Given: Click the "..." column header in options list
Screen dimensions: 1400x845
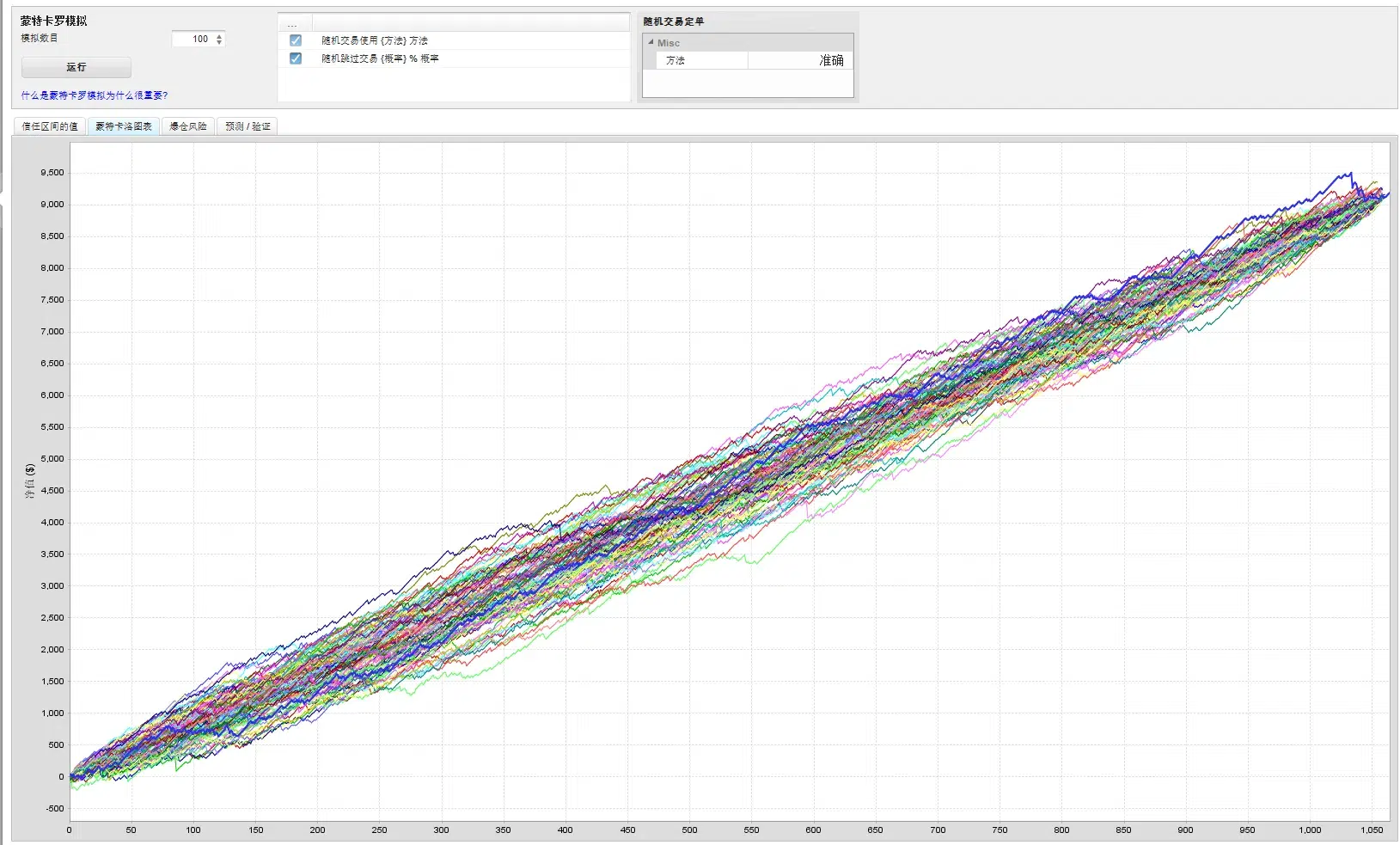Looking at the screenshot, I should click(x=293, y=24).
